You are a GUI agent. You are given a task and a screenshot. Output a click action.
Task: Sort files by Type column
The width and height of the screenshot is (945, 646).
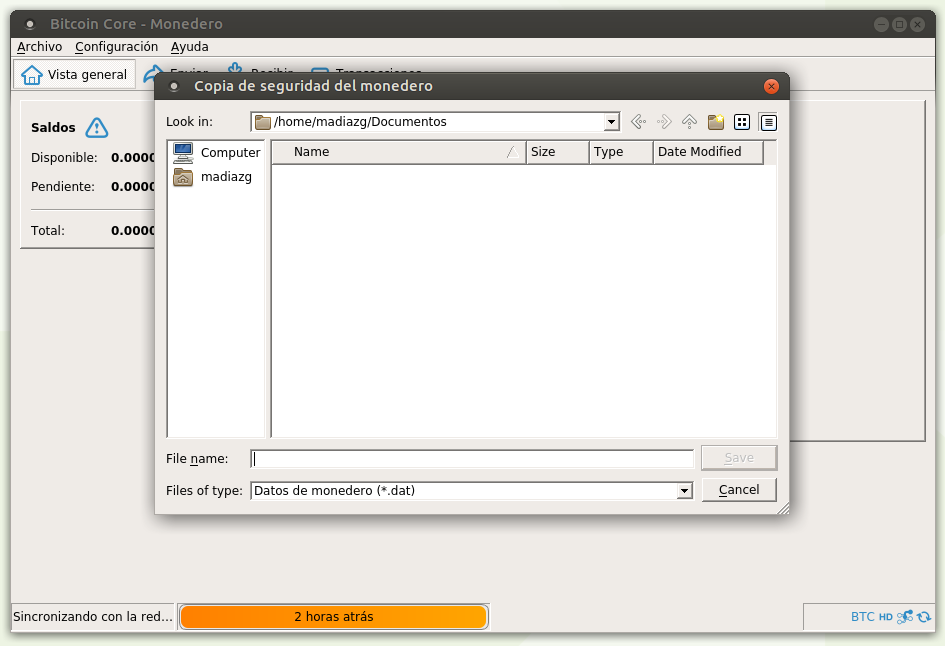tap(621, 152)
